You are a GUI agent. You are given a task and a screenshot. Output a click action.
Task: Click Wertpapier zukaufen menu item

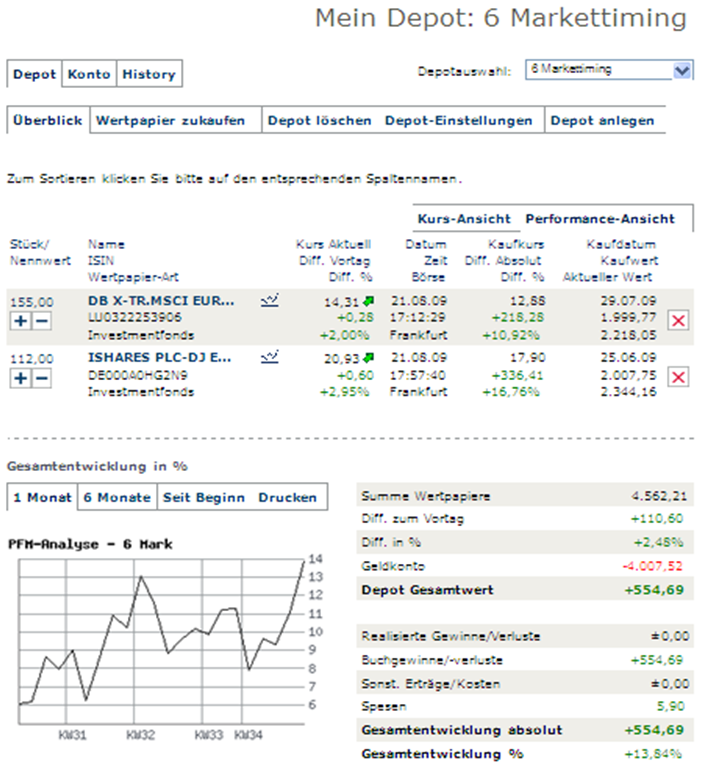[170, 121]
